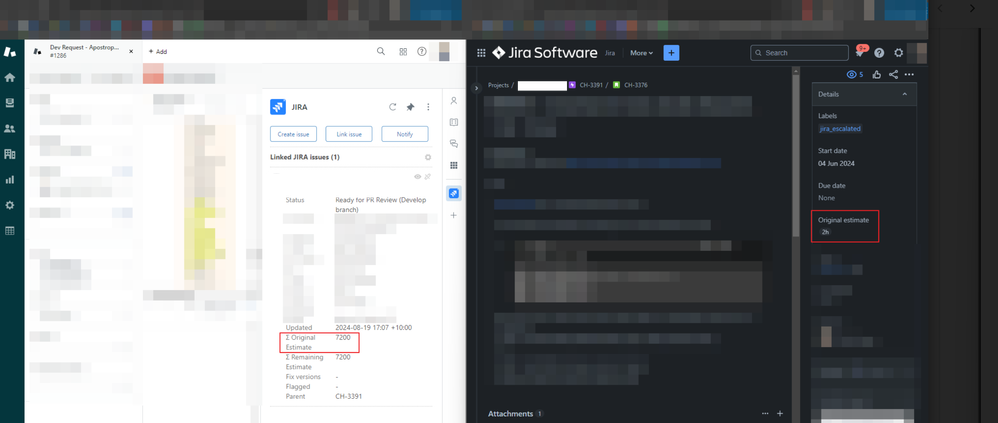Add an attachment with plus icon
Screen dimensions: 998x423
pyautogui.click(x=780, y=413)
